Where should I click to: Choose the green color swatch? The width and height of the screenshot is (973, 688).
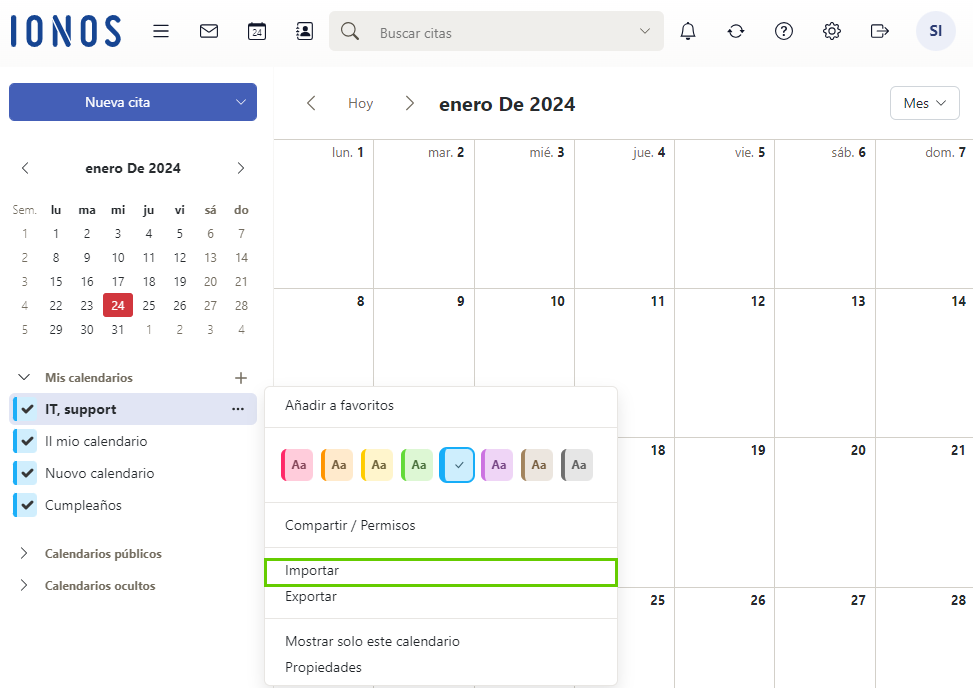(x=417, y=465)
